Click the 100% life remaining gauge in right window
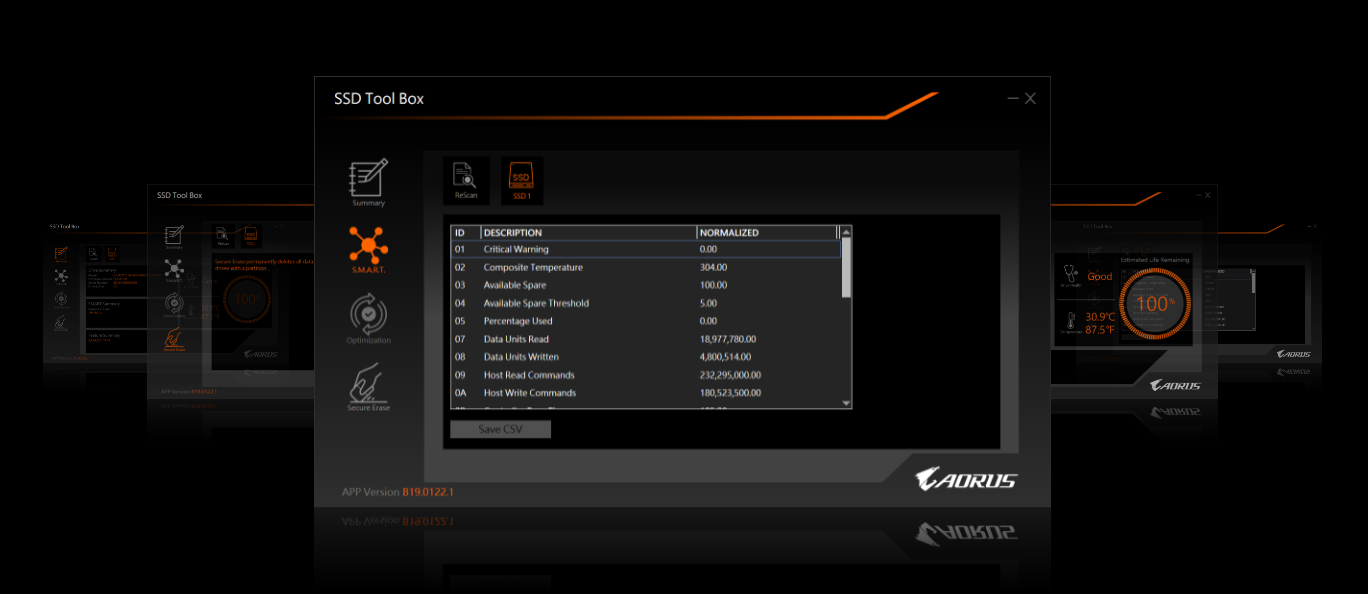The height and width of the screenshot is (594, 1368). point(1154,302)
